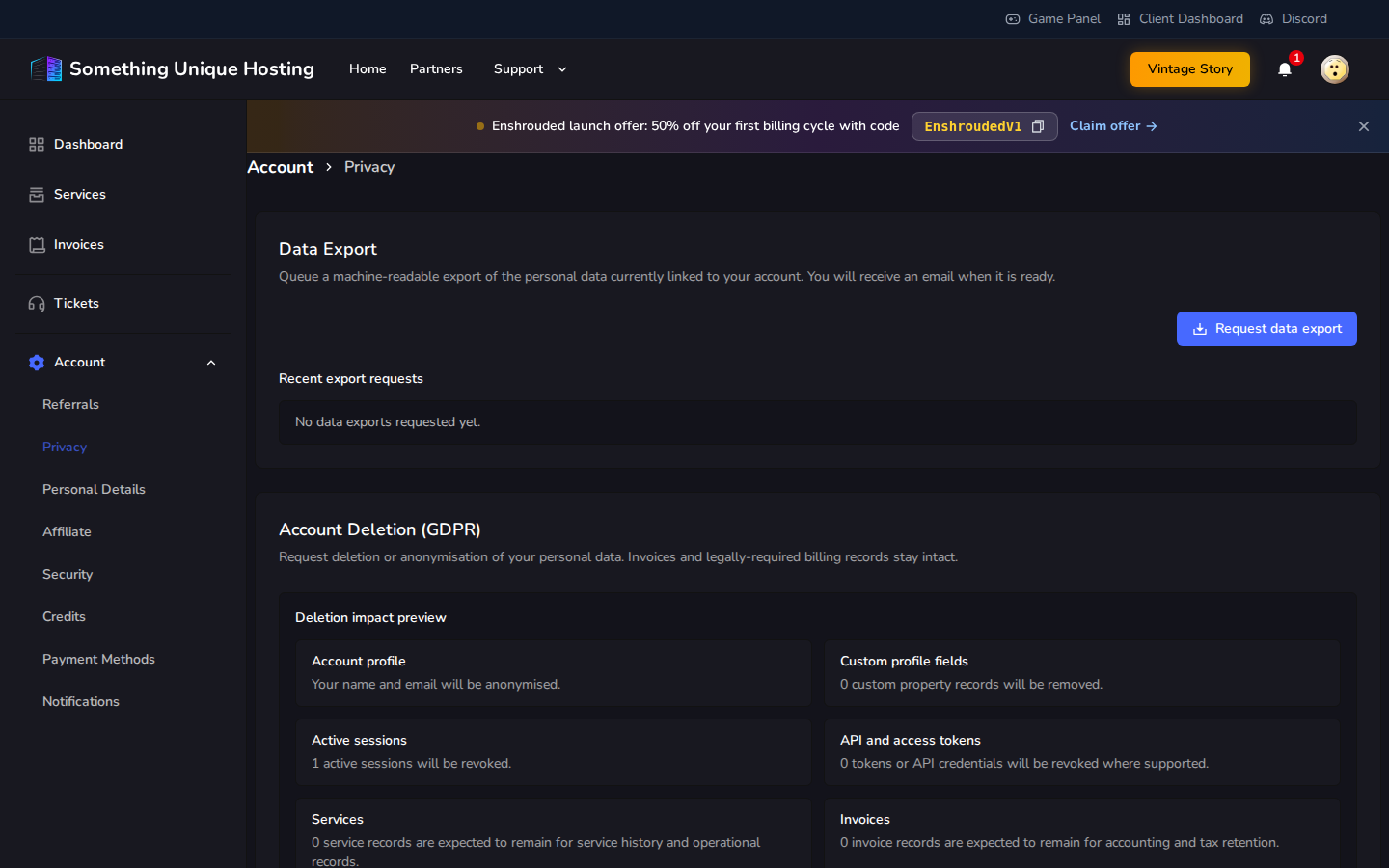Open the Affiliate page

67,532
